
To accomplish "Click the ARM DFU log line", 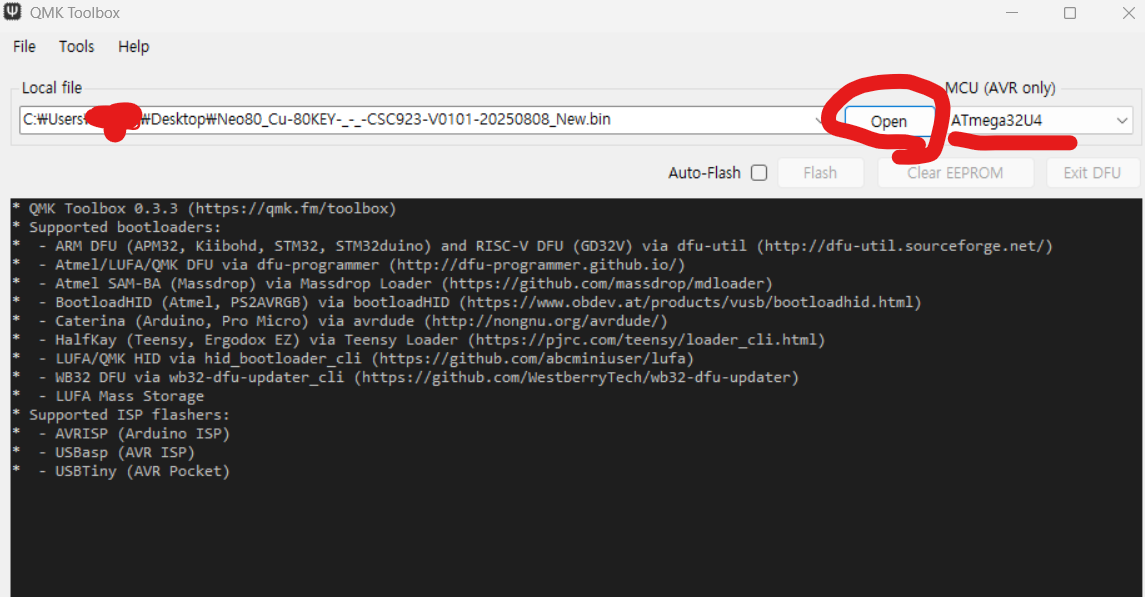I will [x=545, y=246].
